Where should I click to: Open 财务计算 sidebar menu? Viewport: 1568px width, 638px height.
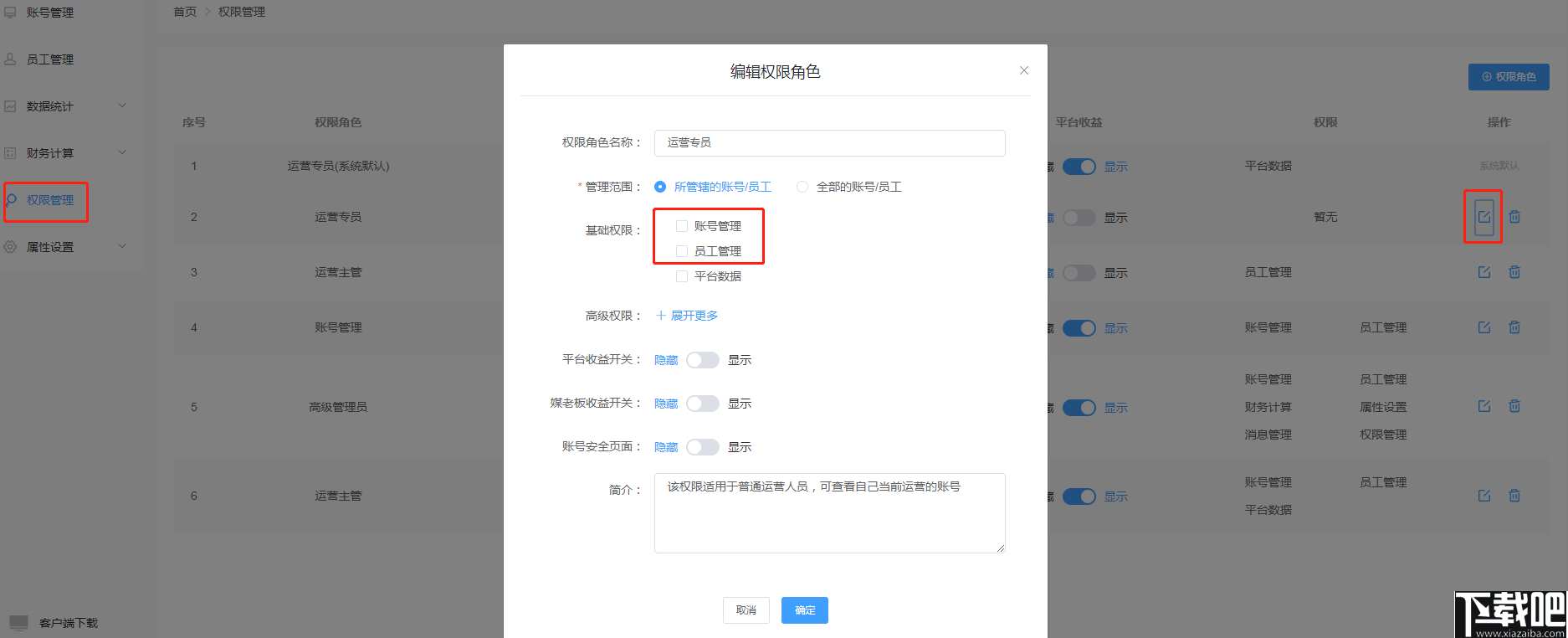click(x=50, y=153)
